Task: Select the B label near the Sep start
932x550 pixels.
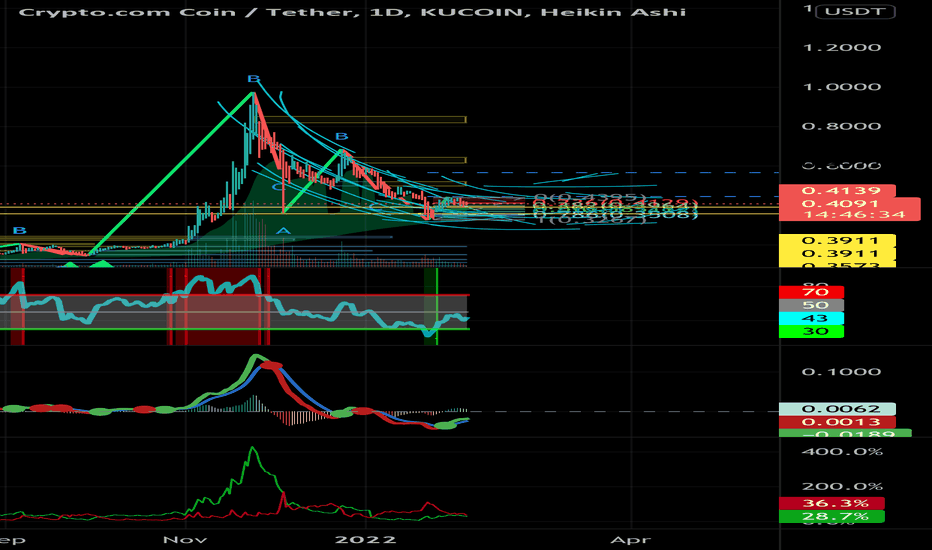Action: [x=20, y=231]
